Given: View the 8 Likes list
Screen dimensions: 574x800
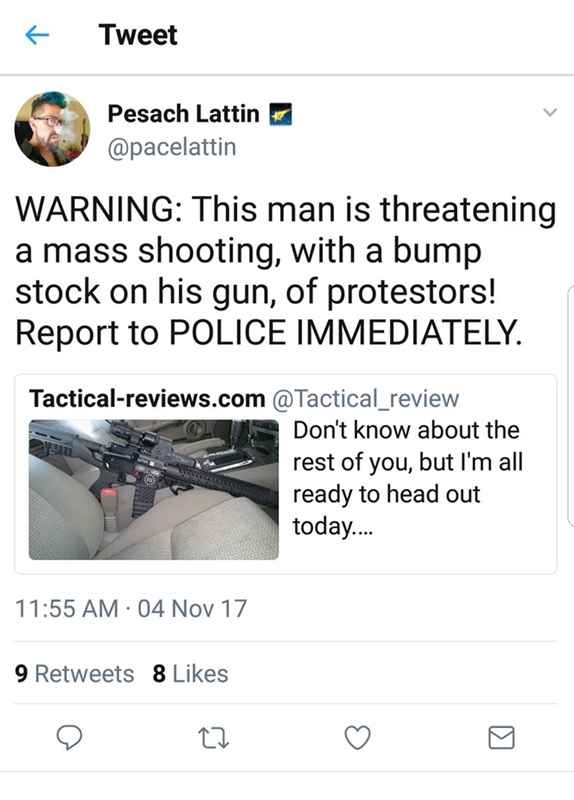Looking at the screenshot, I should pyautogui.click(x=190, y=673).
